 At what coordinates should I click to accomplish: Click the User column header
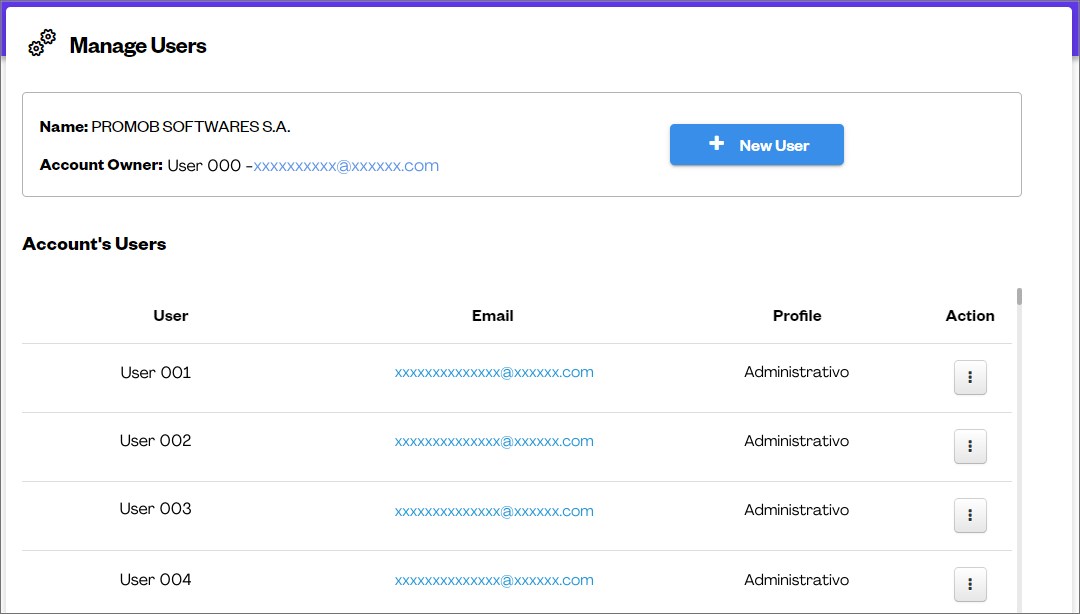point(171,316)
